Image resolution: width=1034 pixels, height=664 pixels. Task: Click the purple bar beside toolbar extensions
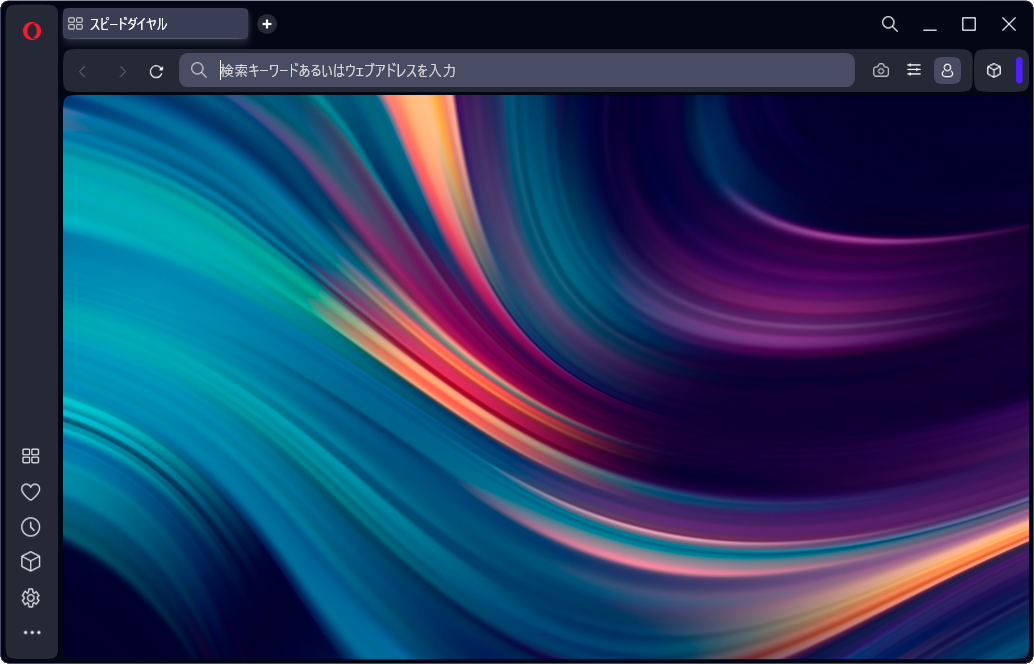[1019, 70]
